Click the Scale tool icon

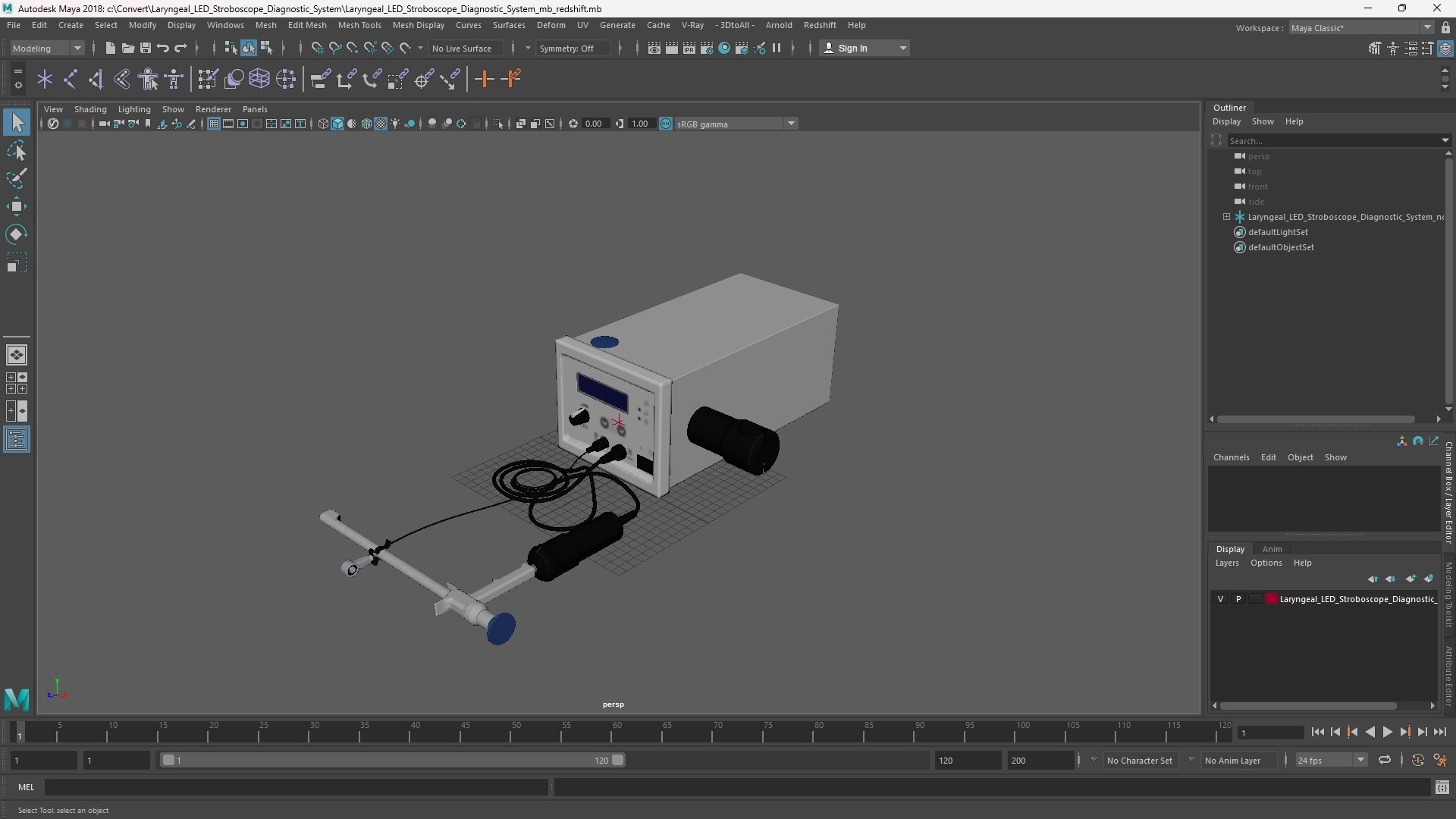17,262
